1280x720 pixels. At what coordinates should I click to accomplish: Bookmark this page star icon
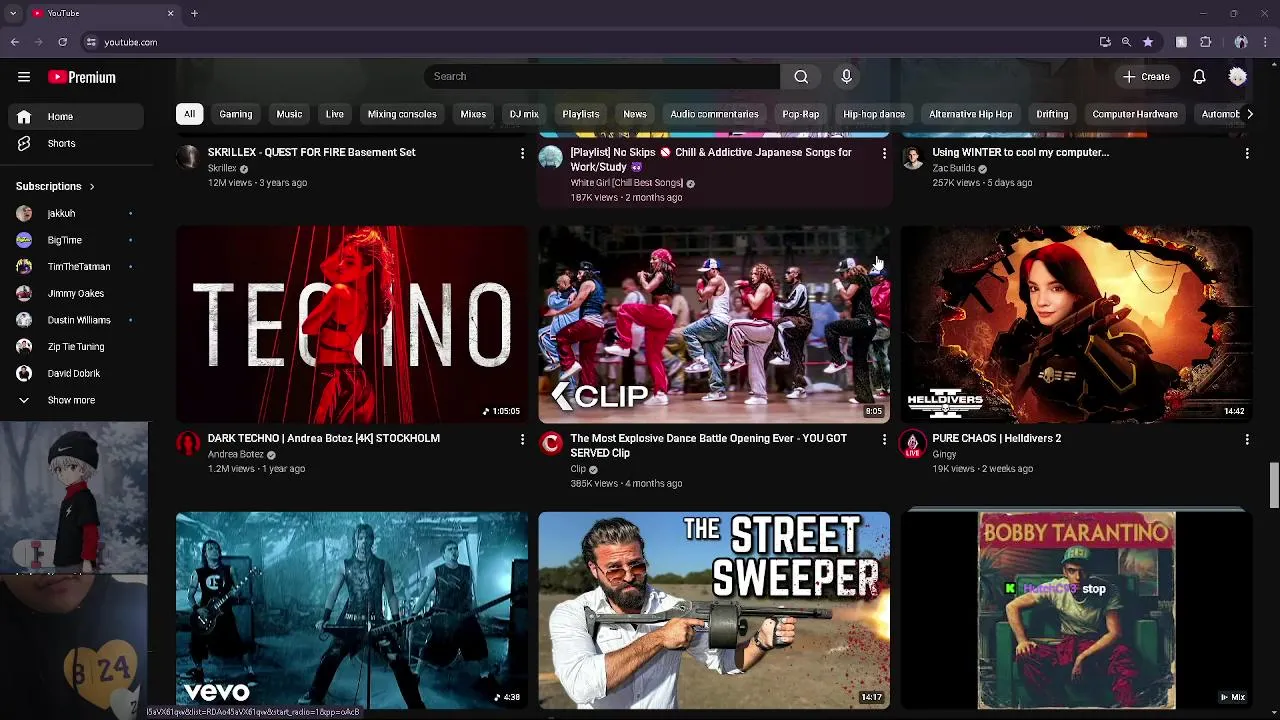tap(1148, 42)
